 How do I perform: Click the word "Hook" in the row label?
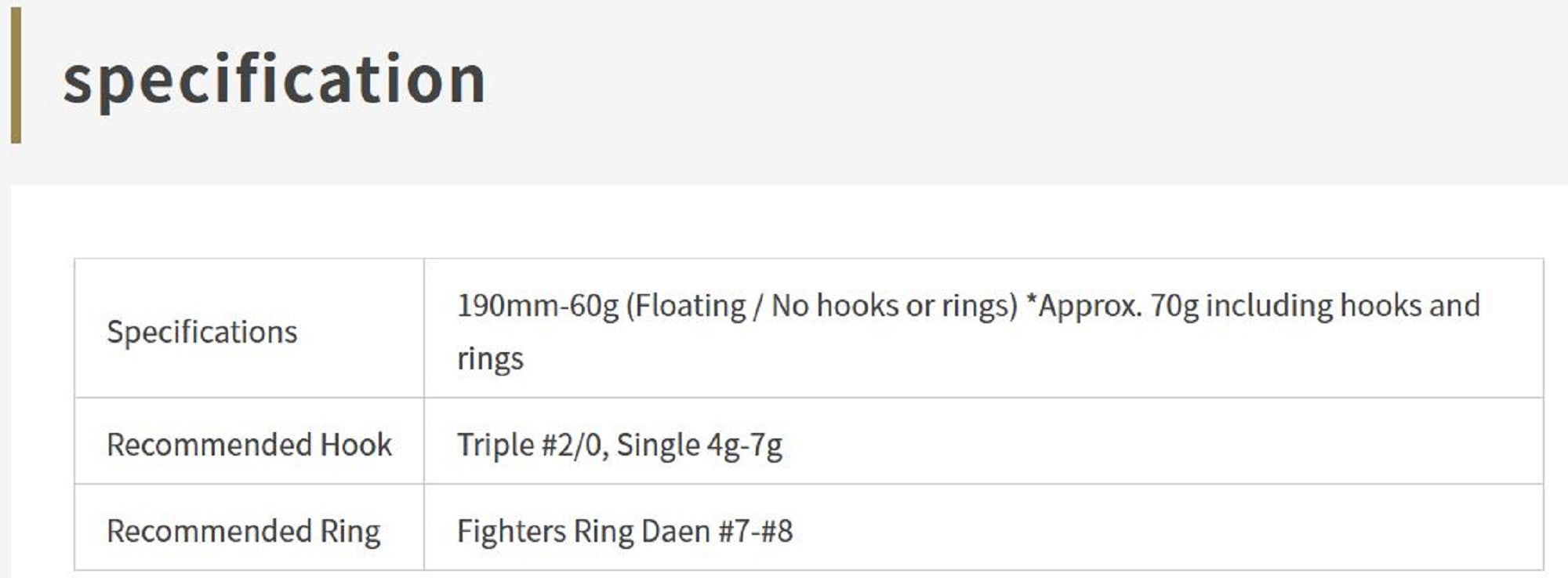(356, 445)
